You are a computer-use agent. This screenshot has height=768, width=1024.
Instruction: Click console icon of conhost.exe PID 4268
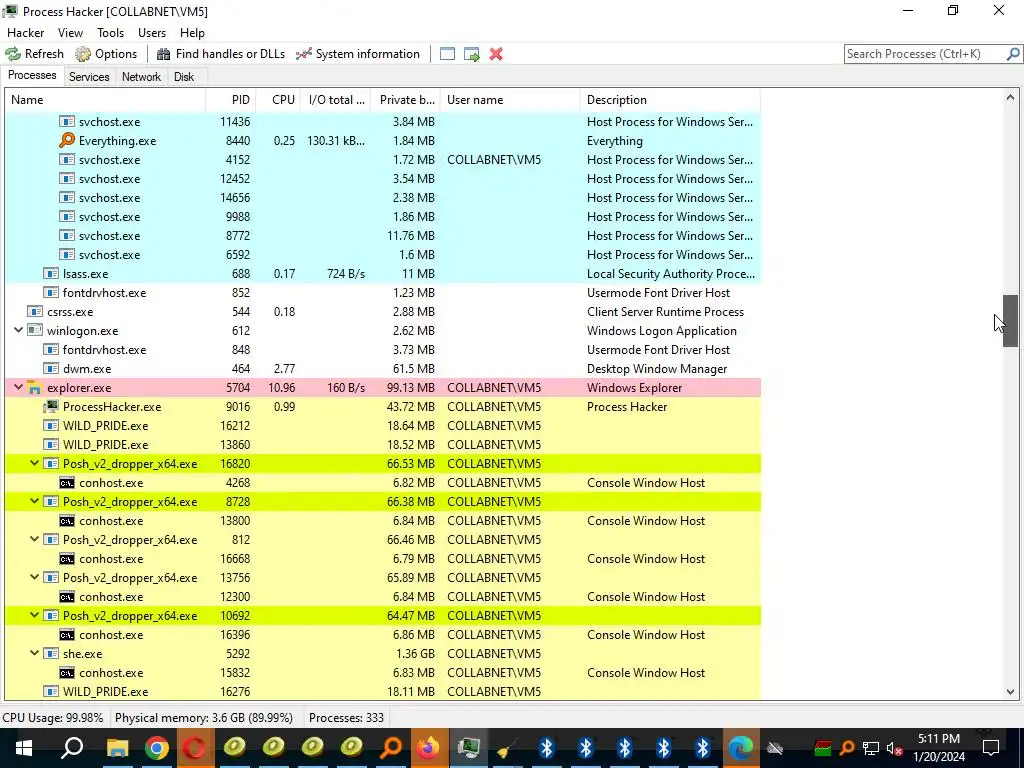click(67, 483)
